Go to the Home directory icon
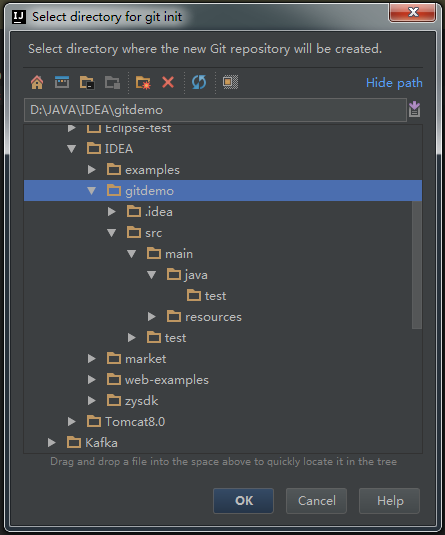The image size is (445, 535). click(37, 83)
